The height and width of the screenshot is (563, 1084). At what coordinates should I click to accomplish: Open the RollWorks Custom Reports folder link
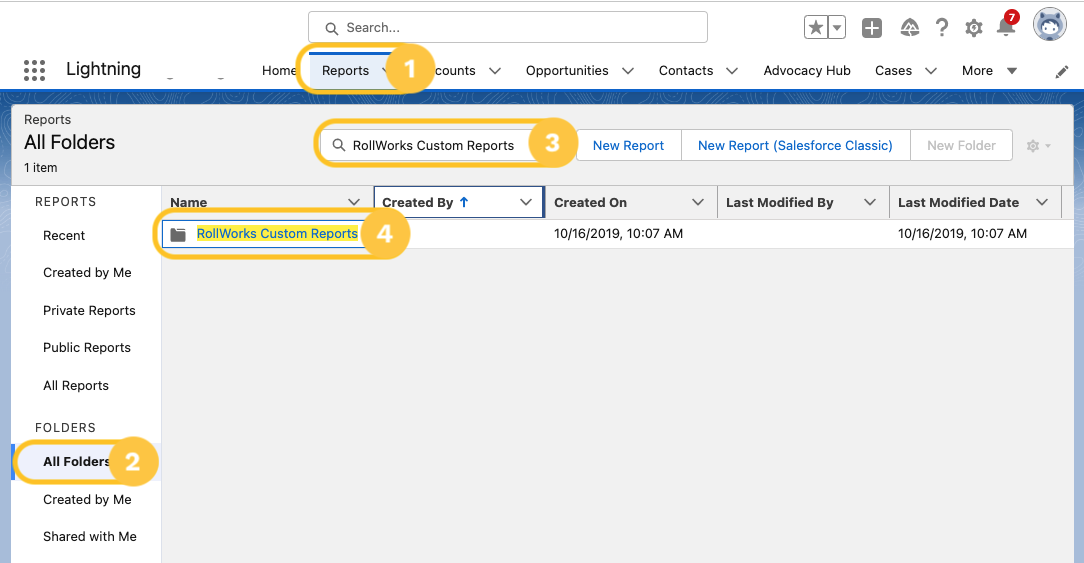(x=277, y=234)
